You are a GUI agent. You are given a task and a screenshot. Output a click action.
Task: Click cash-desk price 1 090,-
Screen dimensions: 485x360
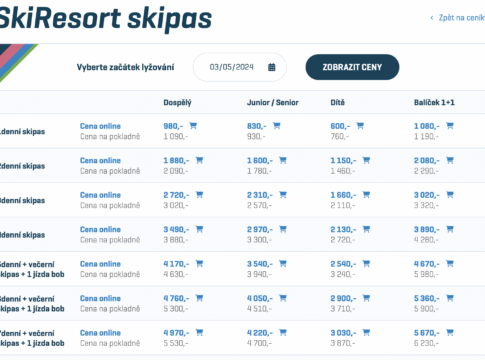tap(176, 136)
